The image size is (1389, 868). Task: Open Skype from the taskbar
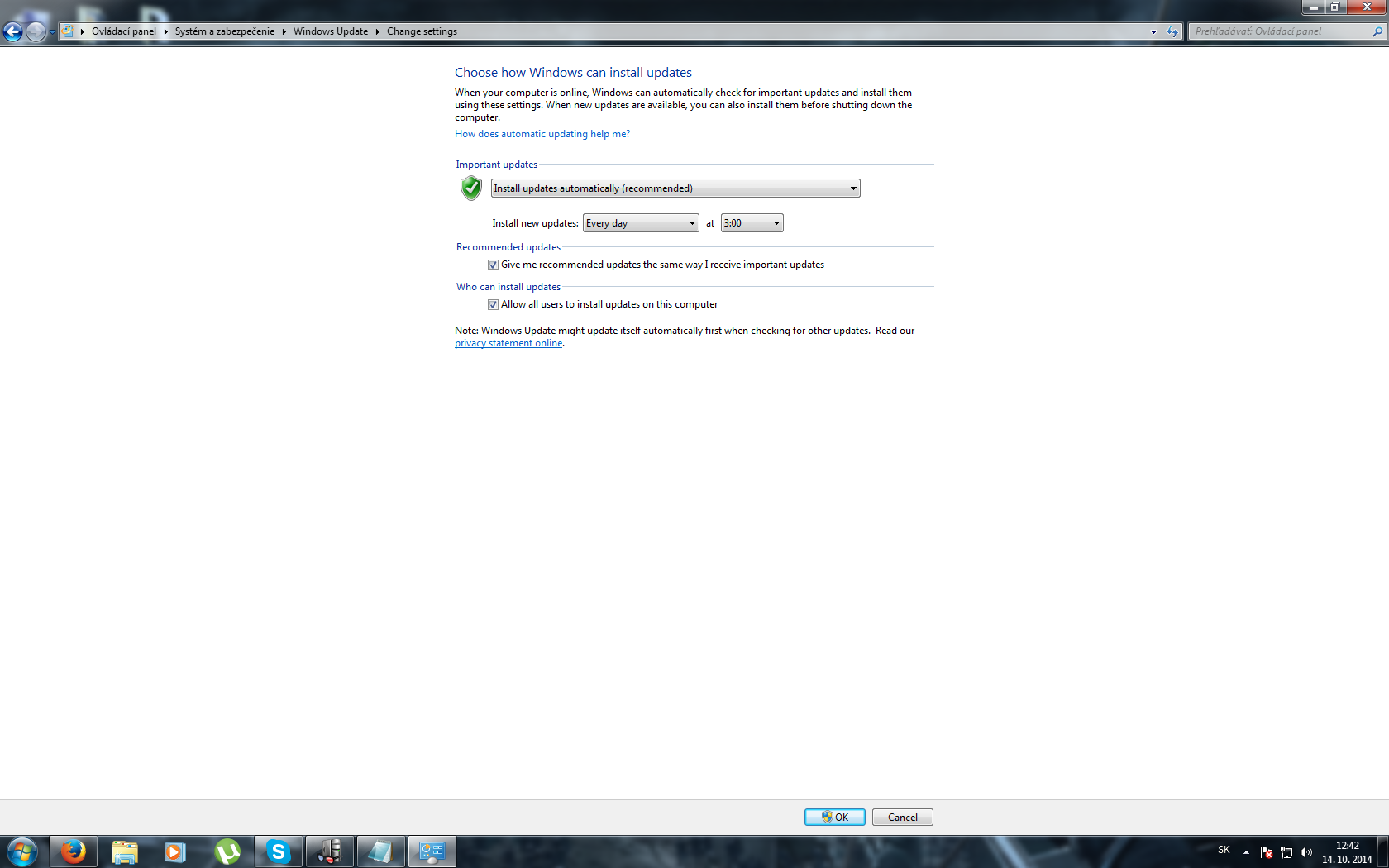click(x=278, y=851)
